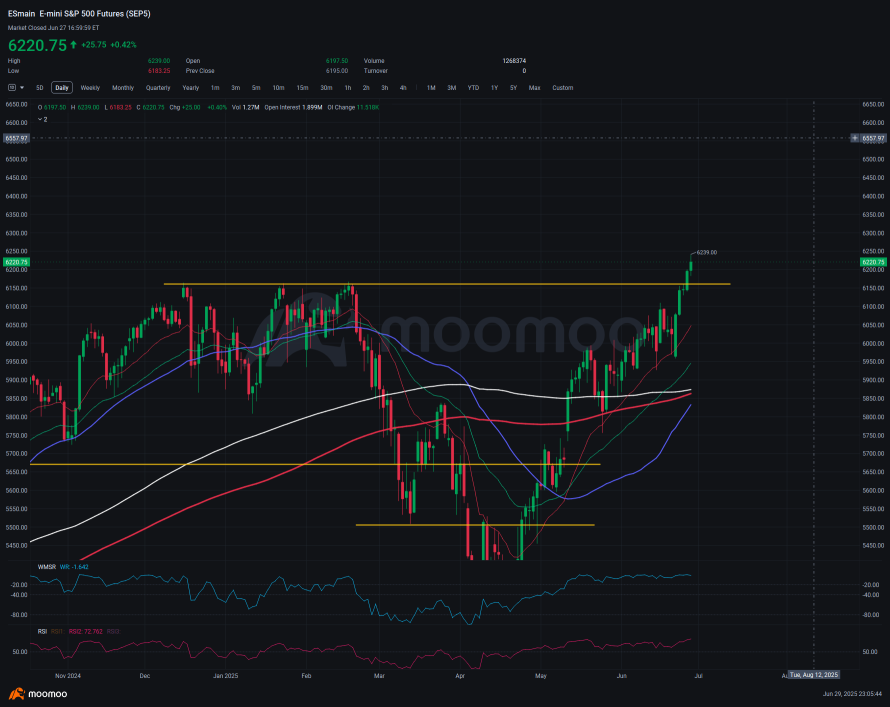Click the green 6220.75 tag on right axis
The height and width of the screenshot is (707, 890).
(x=873, y=262)
